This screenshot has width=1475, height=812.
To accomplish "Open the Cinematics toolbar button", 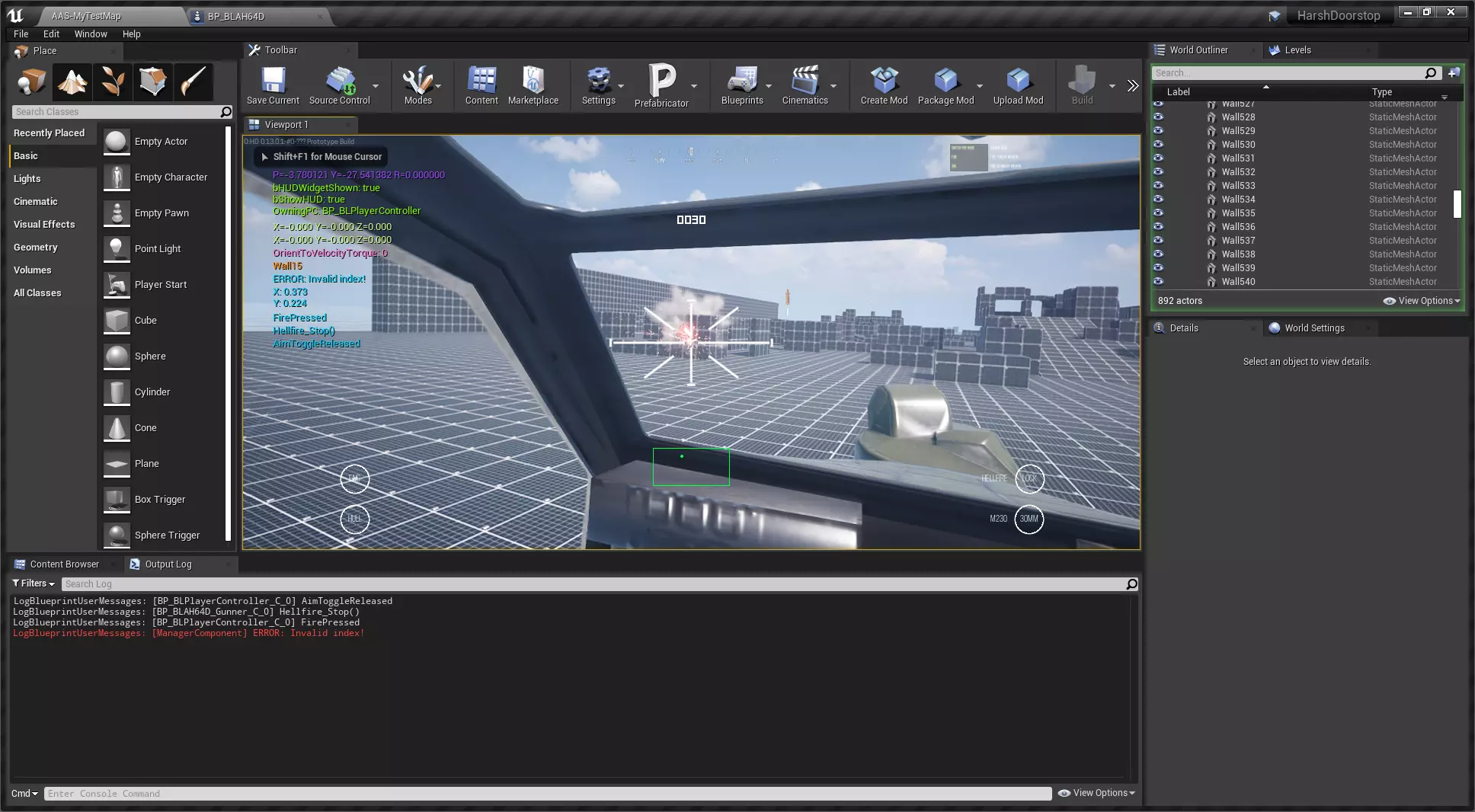I will (x=805, y=81).
